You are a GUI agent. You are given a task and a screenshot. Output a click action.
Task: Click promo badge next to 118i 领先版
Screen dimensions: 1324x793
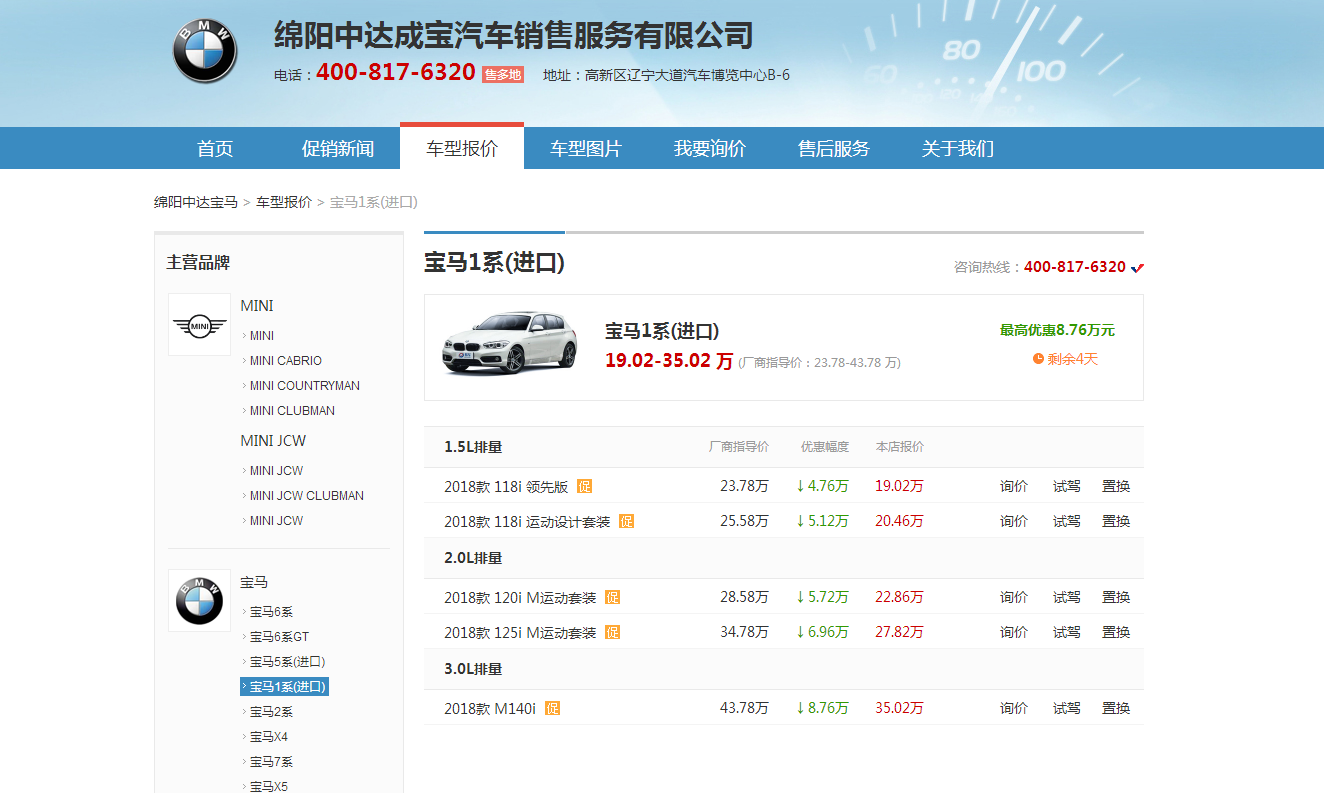click(x=584, y=487)
